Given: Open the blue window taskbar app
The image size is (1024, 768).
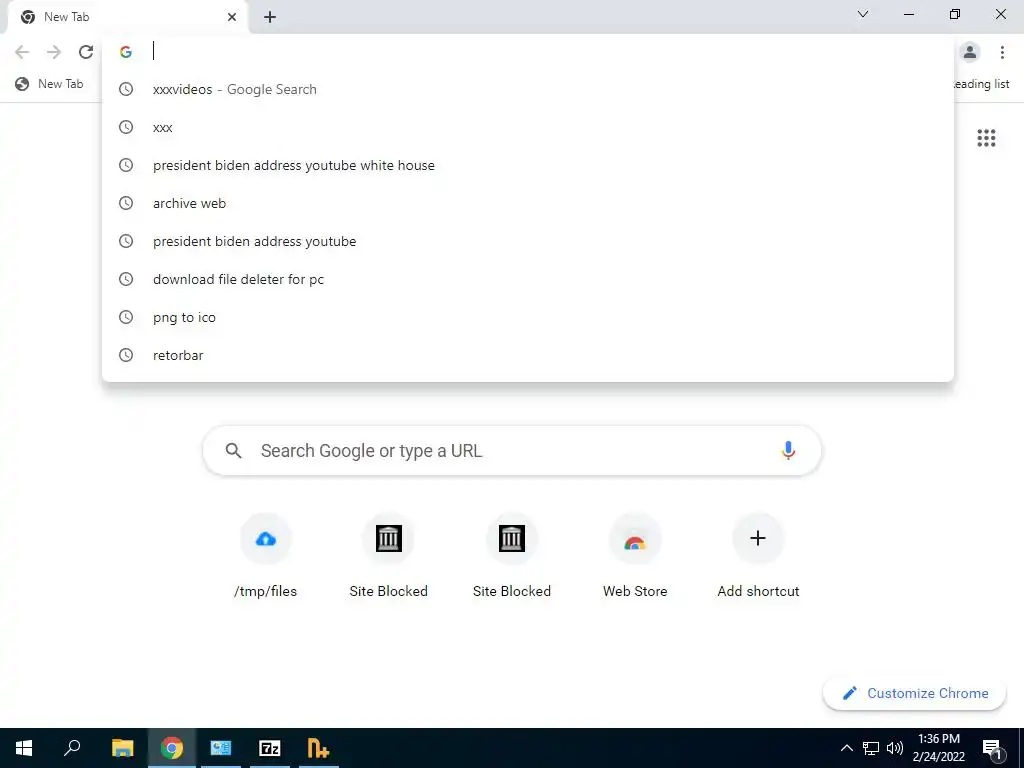Looking at the screenshot, I should [221, 748].
